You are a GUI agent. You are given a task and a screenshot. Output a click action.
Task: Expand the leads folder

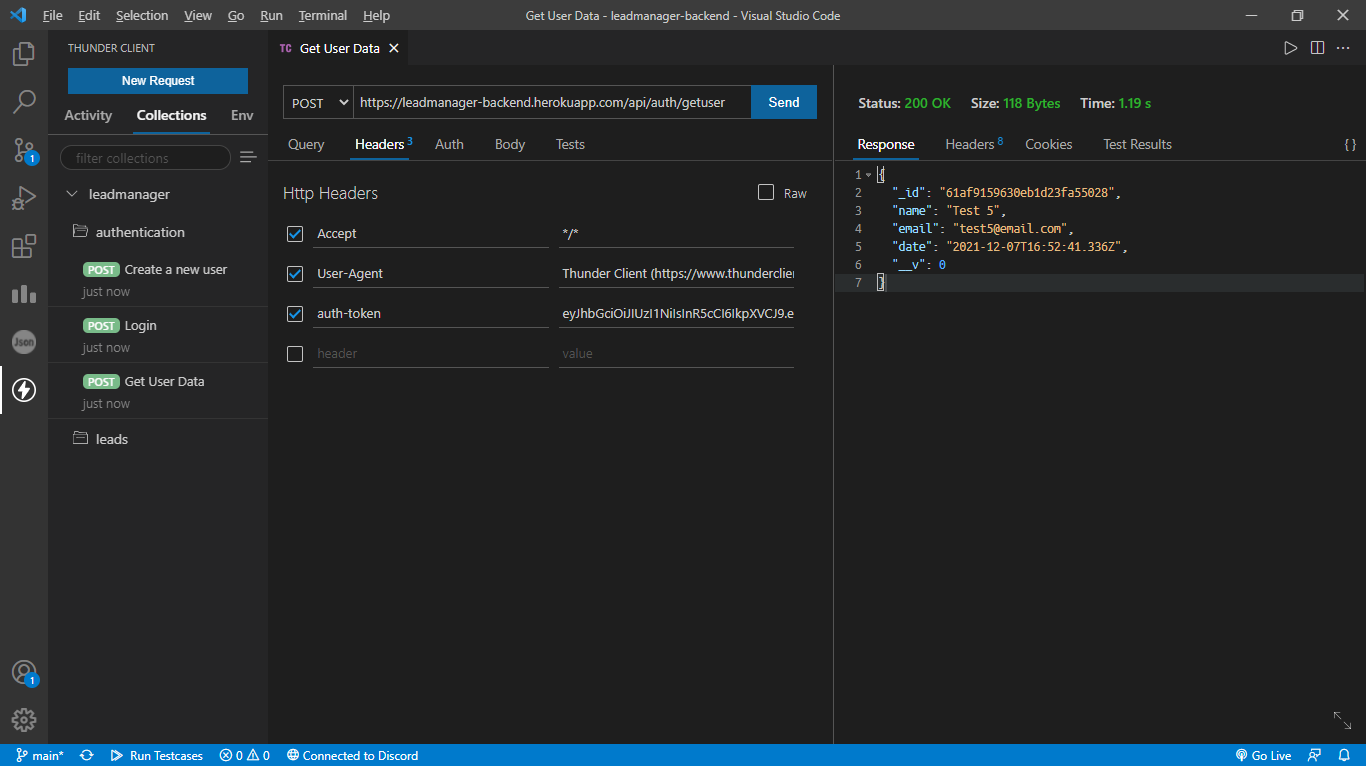[81, 439]
